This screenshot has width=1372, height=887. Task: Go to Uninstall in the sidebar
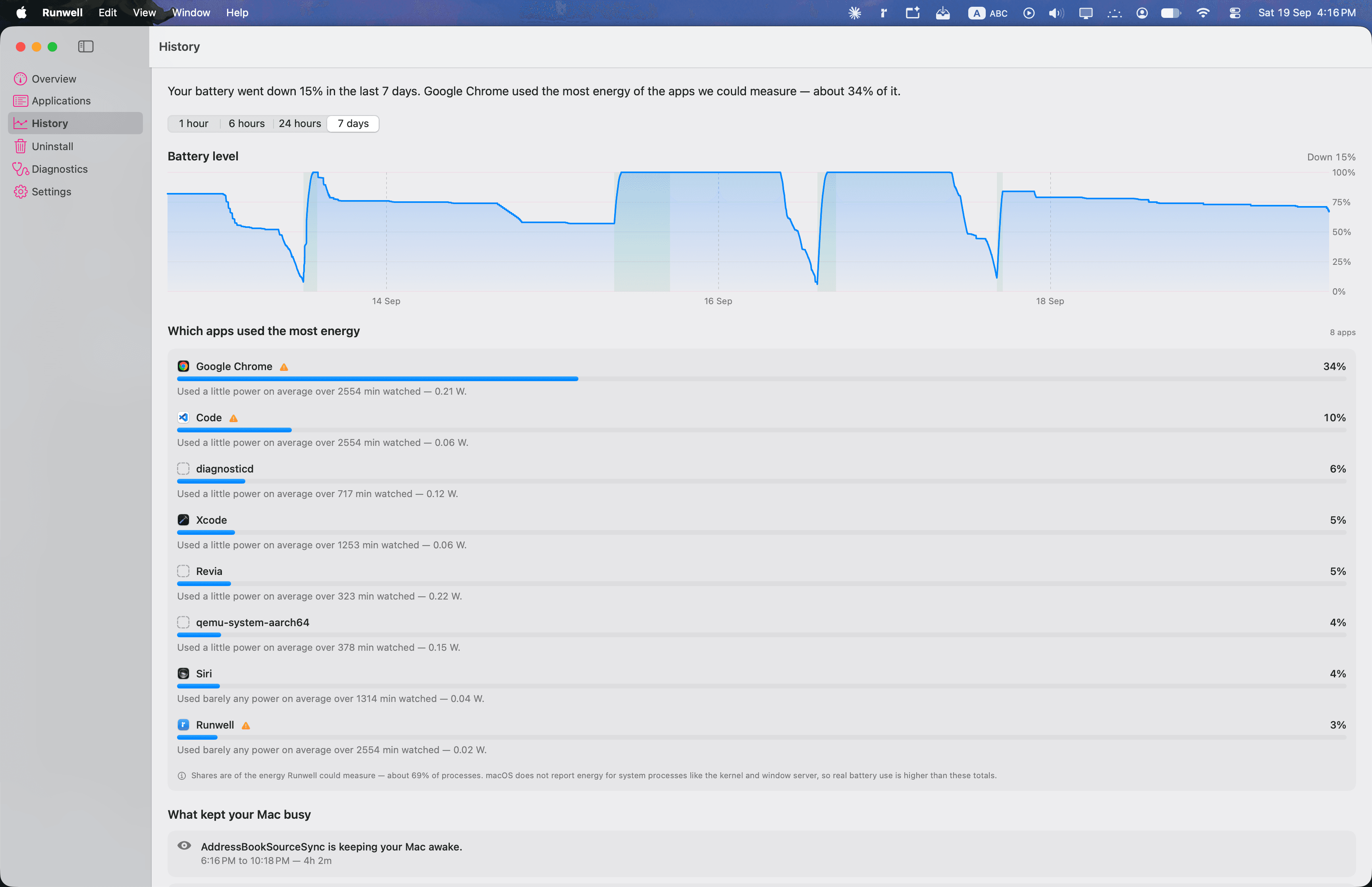pos(75,146)
